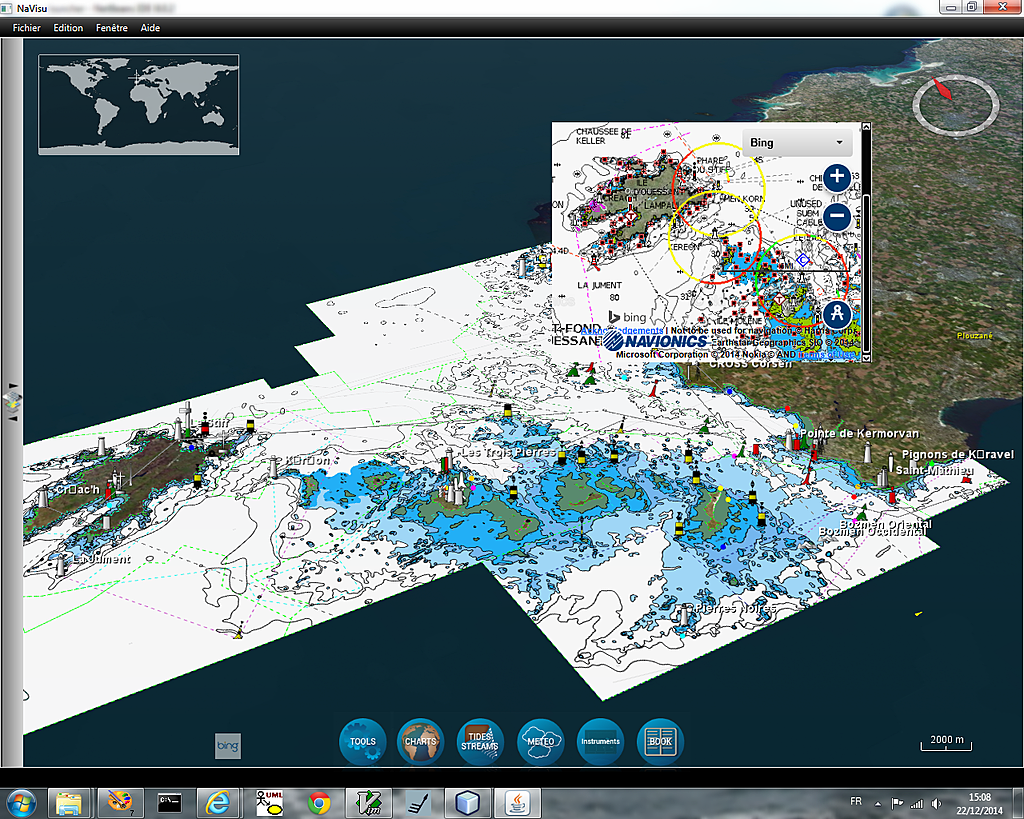This screenshot has width=1024, height=819.
Task: Open the Bing map source dropdown
Action: pos(797,142)
